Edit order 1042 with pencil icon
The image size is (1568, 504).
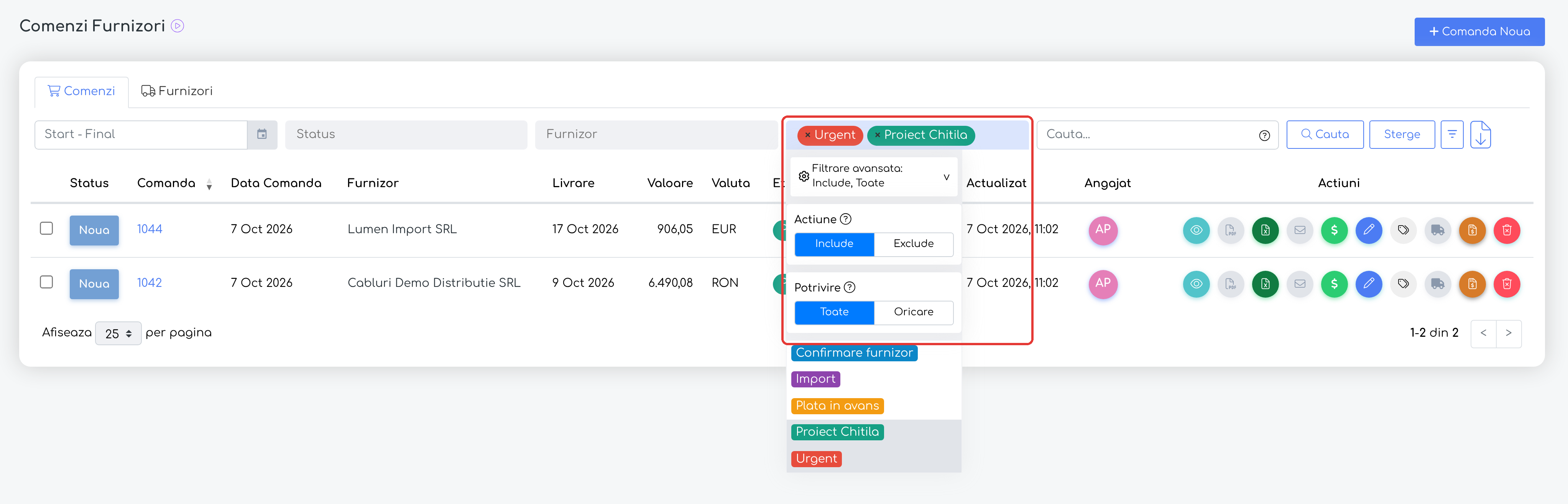click(x=1369, y=284)
